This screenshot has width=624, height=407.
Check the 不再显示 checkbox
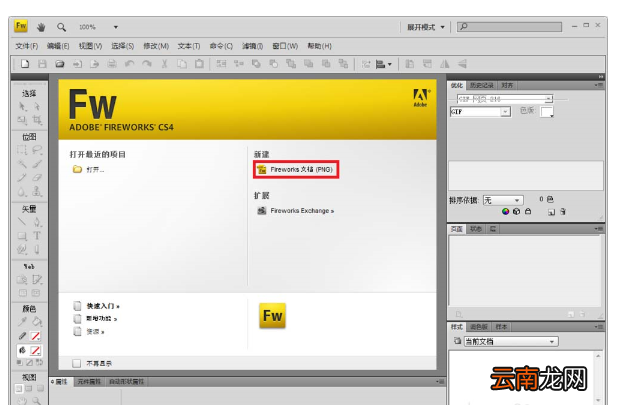pos(76,363)
